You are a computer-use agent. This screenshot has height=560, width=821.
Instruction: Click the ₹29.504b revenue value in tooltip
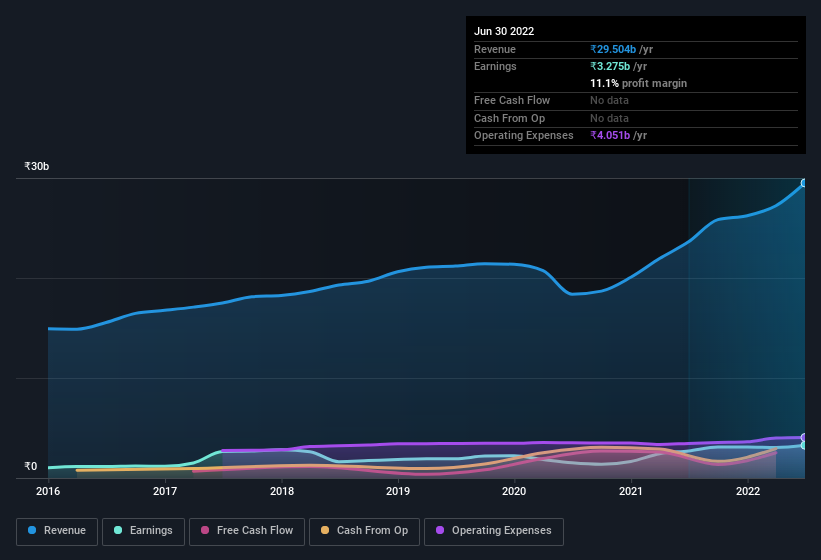click(x=613, y=49)
